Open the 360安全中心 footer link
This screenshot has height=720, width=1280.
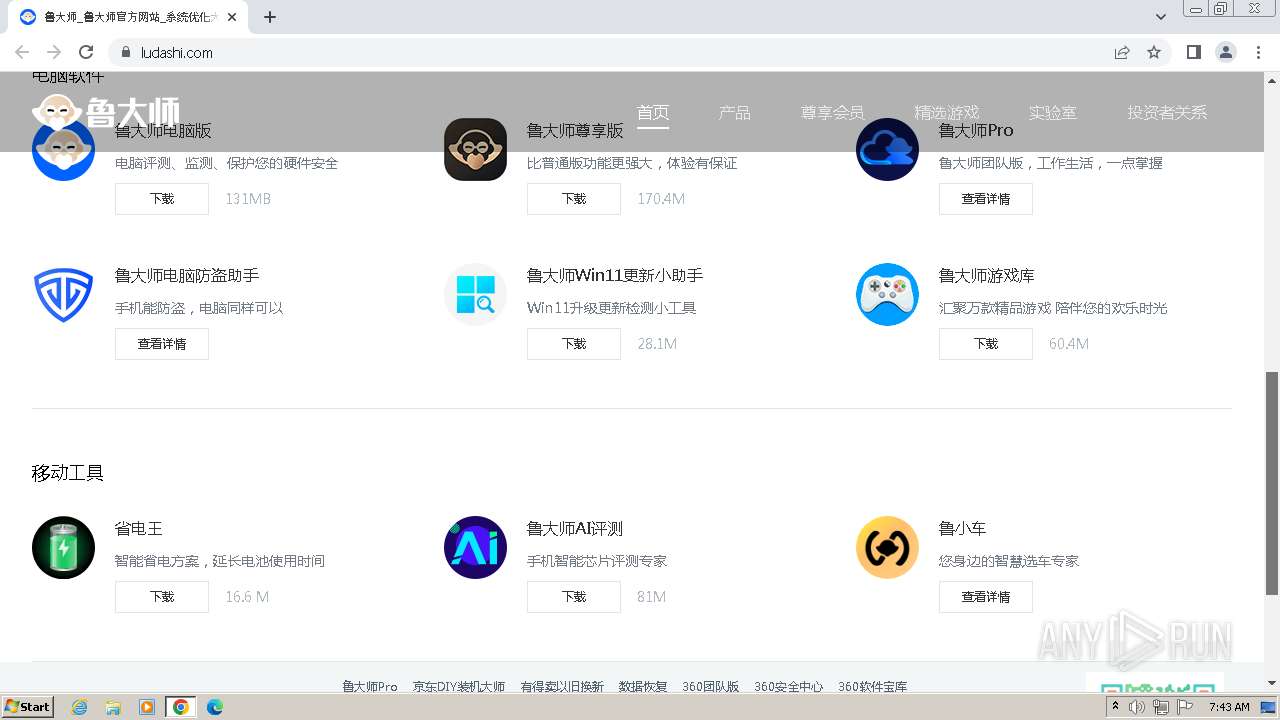789,687
